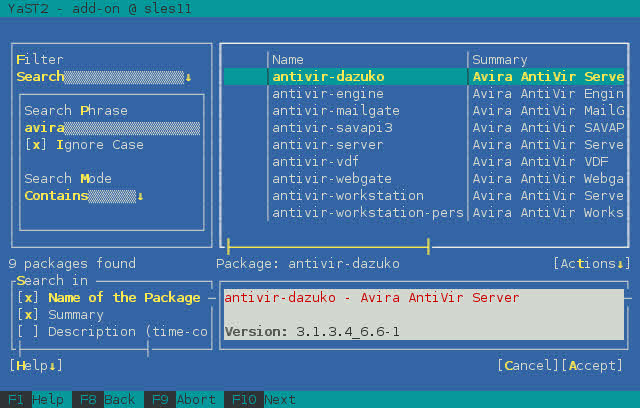Select the antivir-savapi3 package row

click(424, 128)
